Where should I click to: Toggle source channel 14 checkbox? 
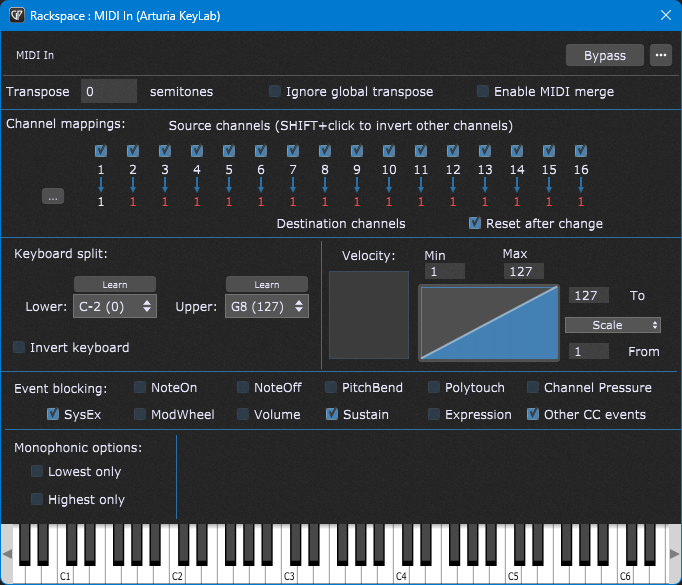click(517, 150)
